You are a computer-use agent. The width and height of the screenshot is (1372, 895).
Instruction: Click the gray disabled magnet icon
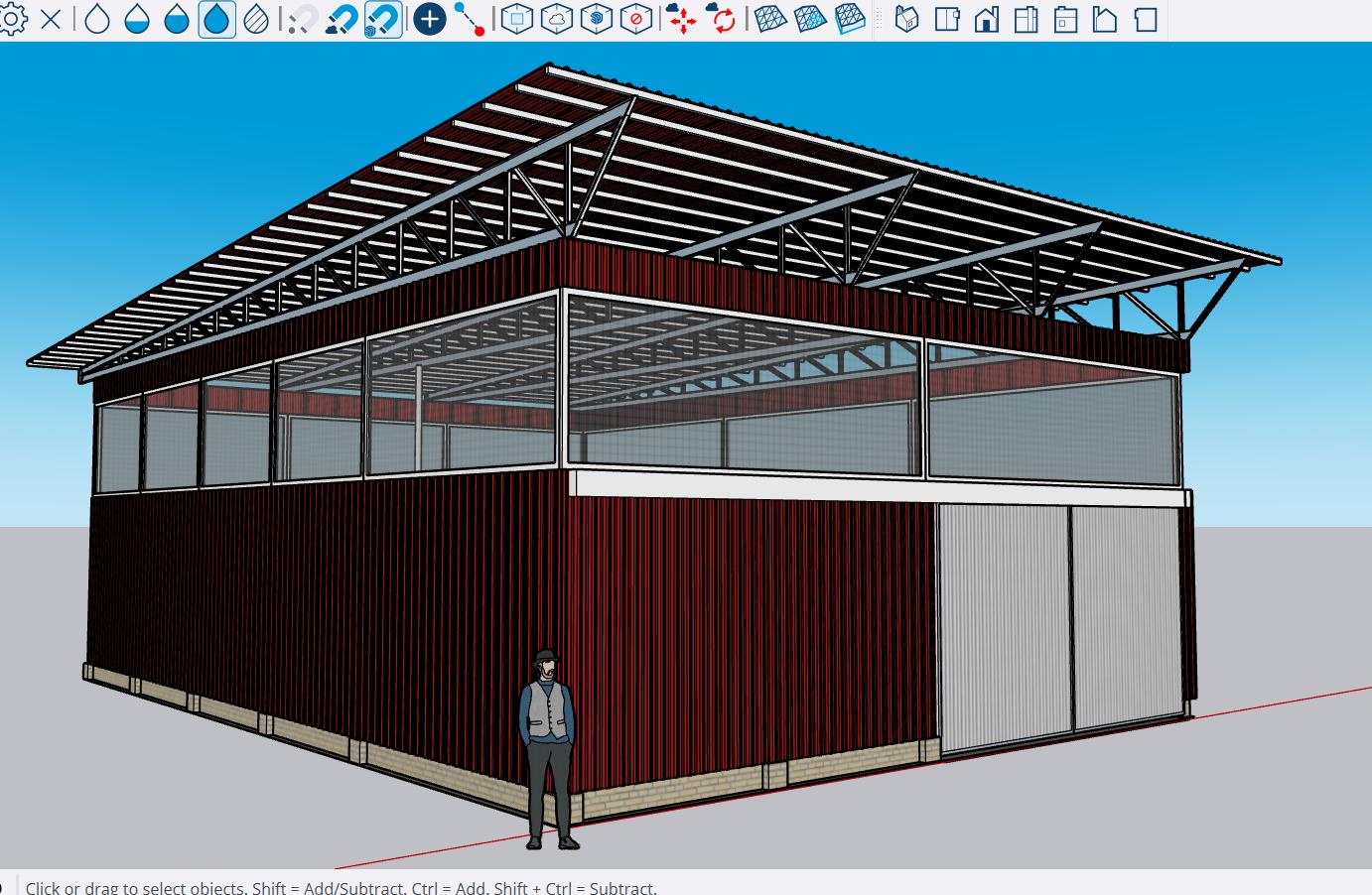[302, 19]
